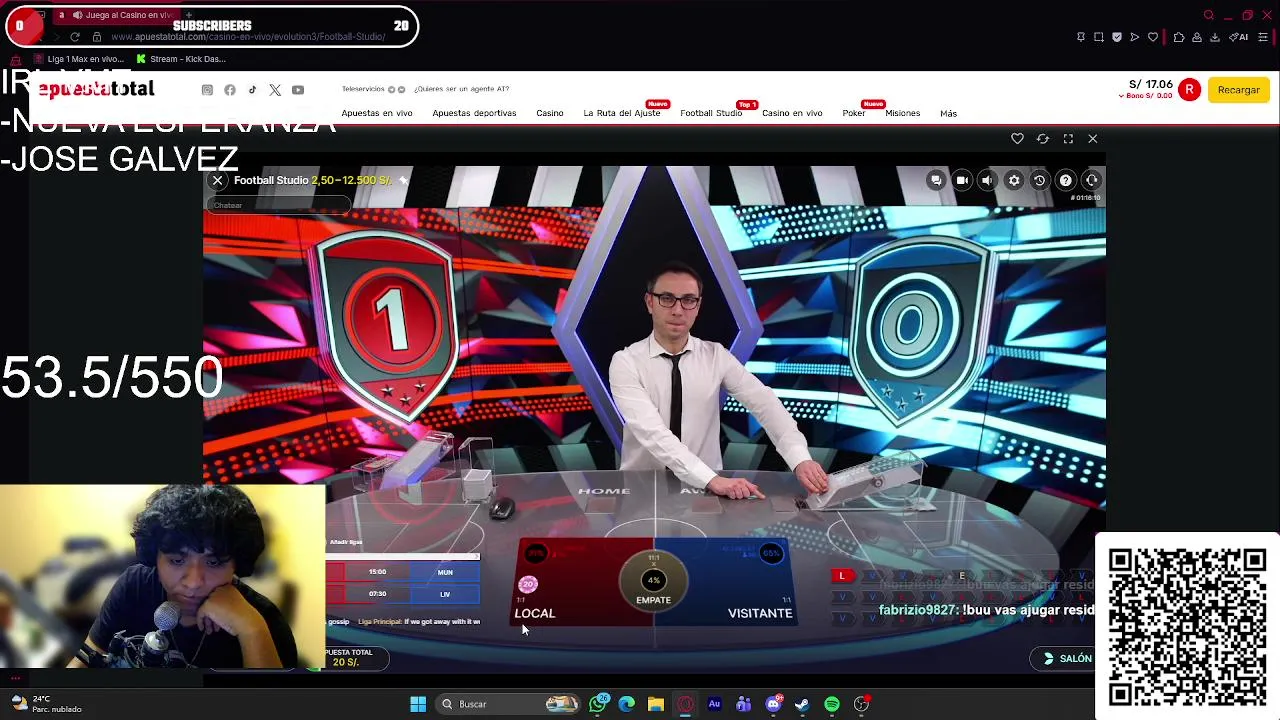The width and height of the screenshot is (1280, 720).
Task: Select the LIV team cell
Action: tap(445, 594)
